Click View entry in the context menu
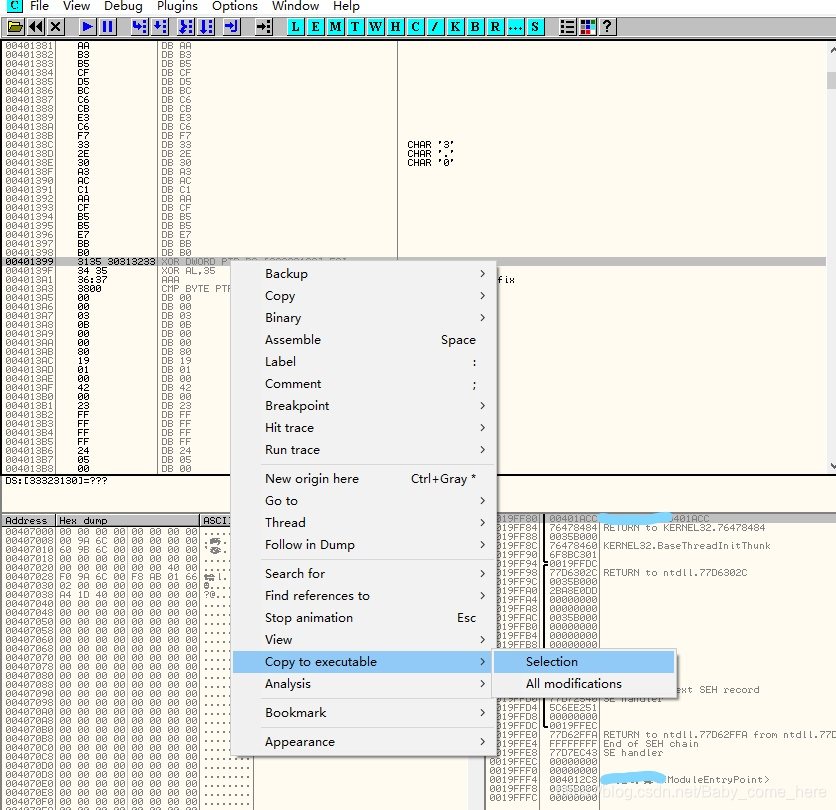Viewport: 836px width, 810px height. pos(364,639)
